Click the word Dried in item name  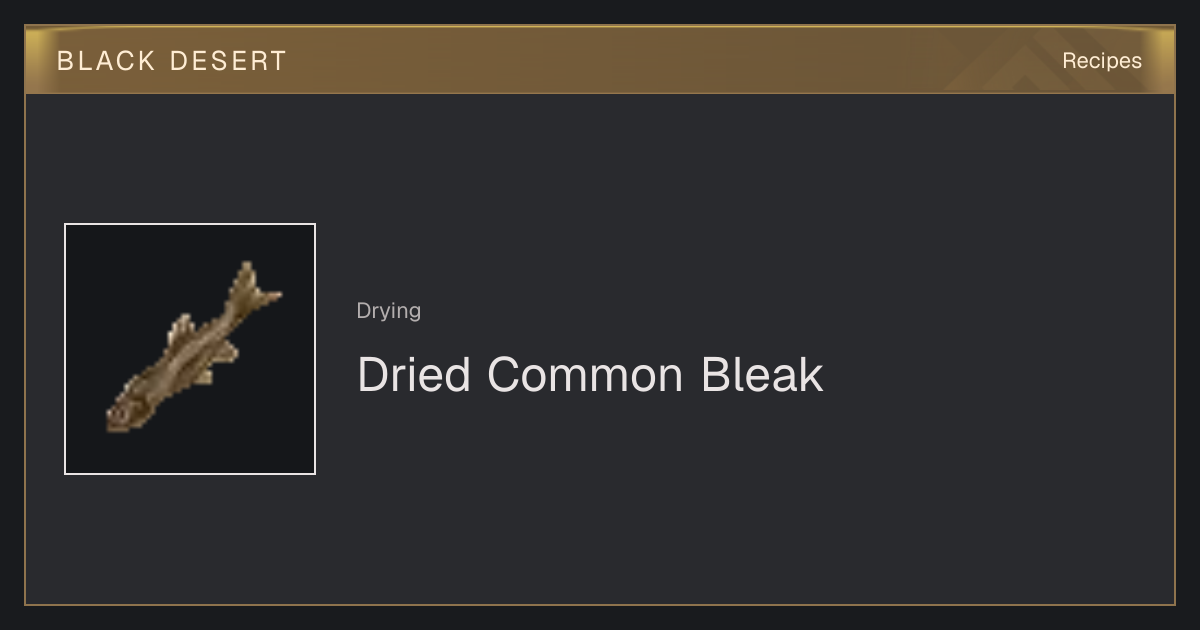[414, 375]
